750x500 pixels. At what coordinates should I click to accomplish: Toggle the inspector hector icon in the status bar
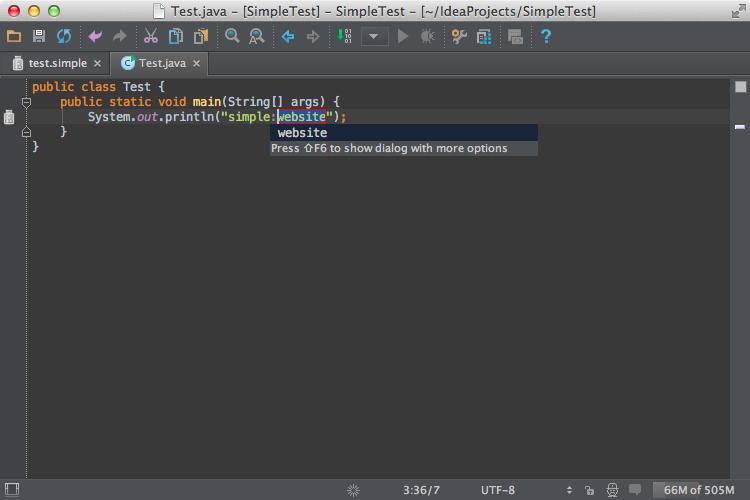click(x=612, y=489)
